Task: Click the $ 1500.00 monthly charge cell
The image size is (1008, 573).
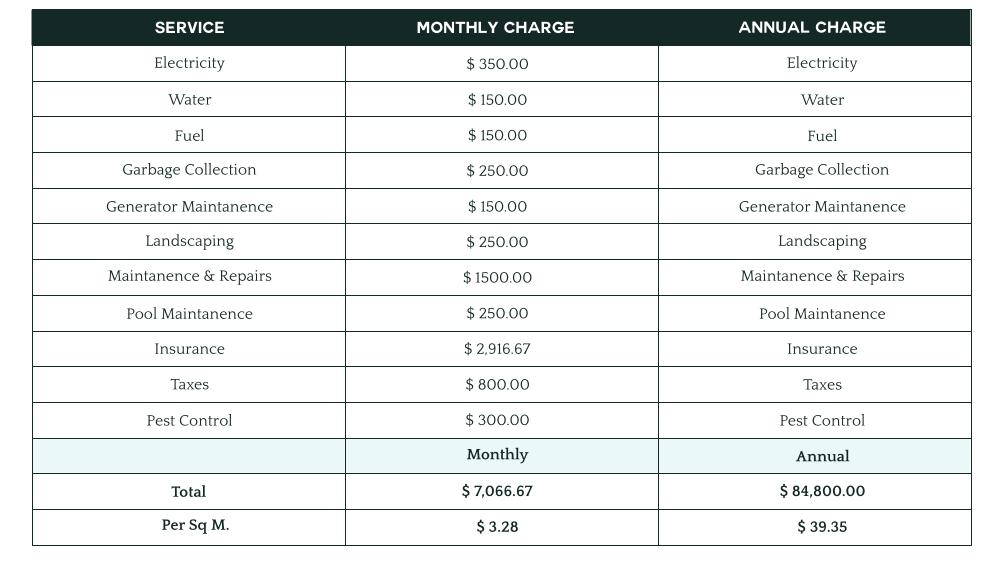Action: [497, 278]
